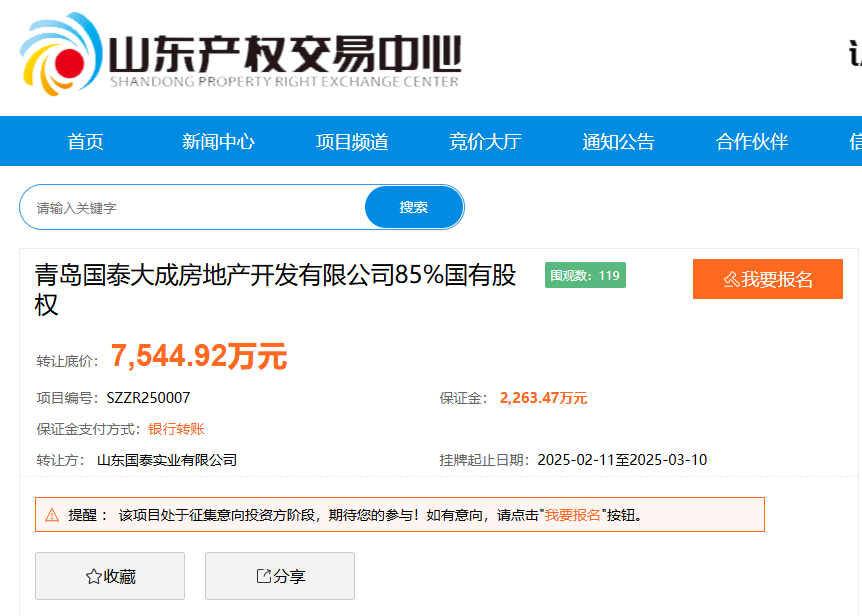Click the 分享 share button
Viewport: 862px width, 616px height.
click(280, 576)
